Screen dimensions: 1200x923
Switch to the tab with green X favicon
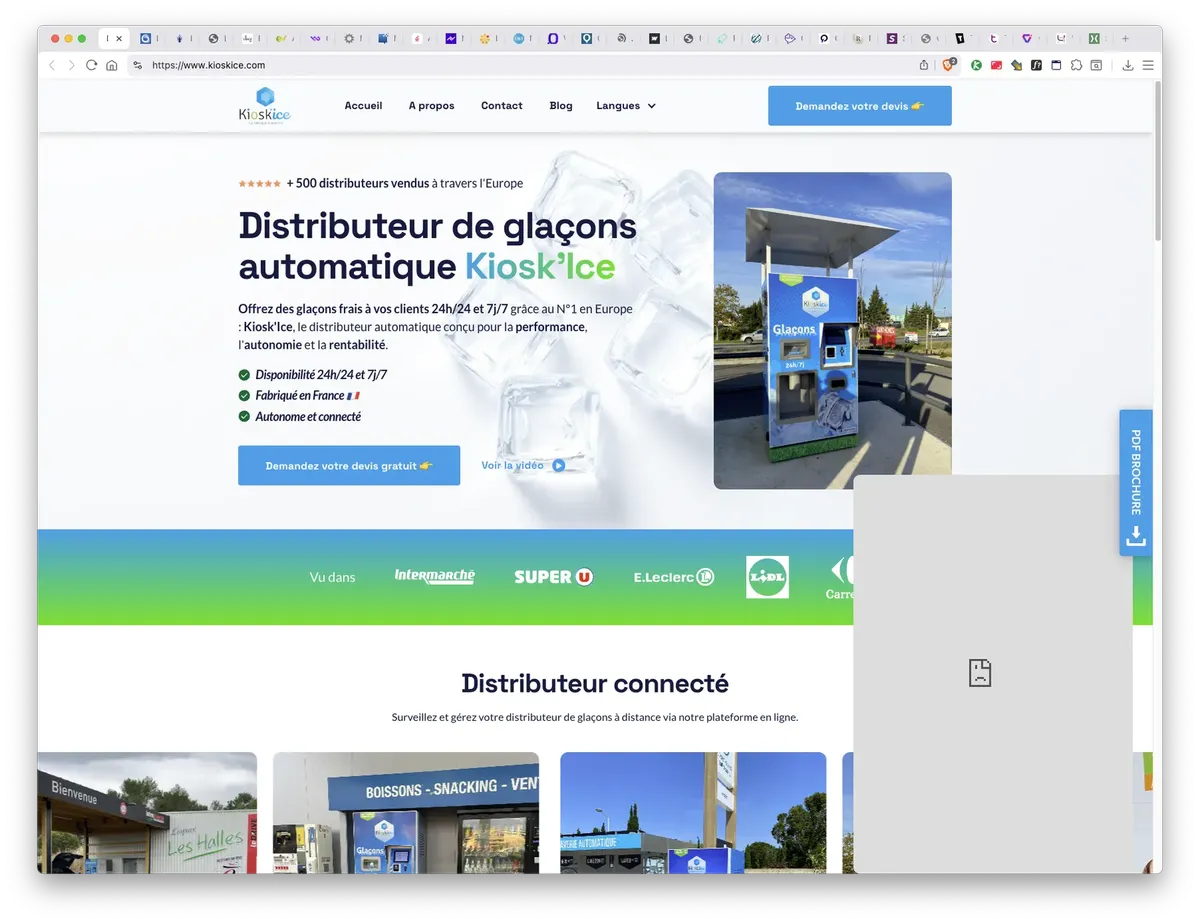(x=1095, y=38)
